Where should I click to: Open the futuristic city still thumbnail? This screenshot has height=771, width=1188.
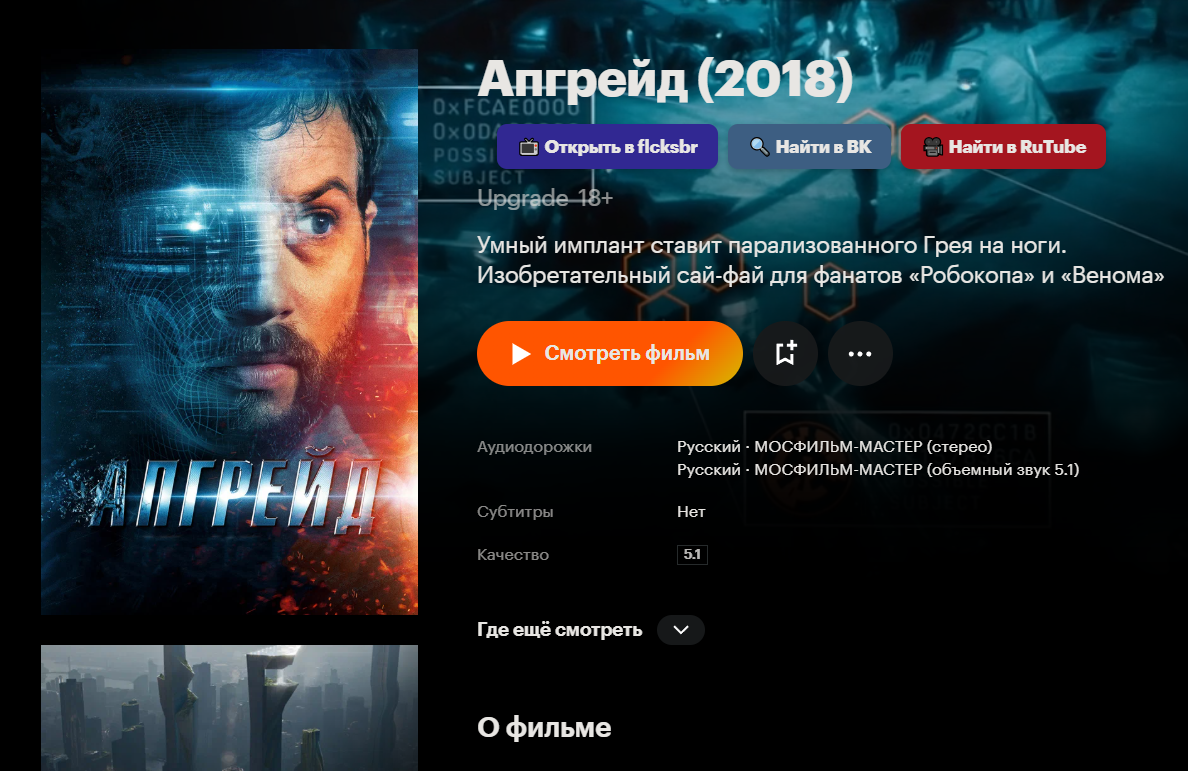pos(230,708)
